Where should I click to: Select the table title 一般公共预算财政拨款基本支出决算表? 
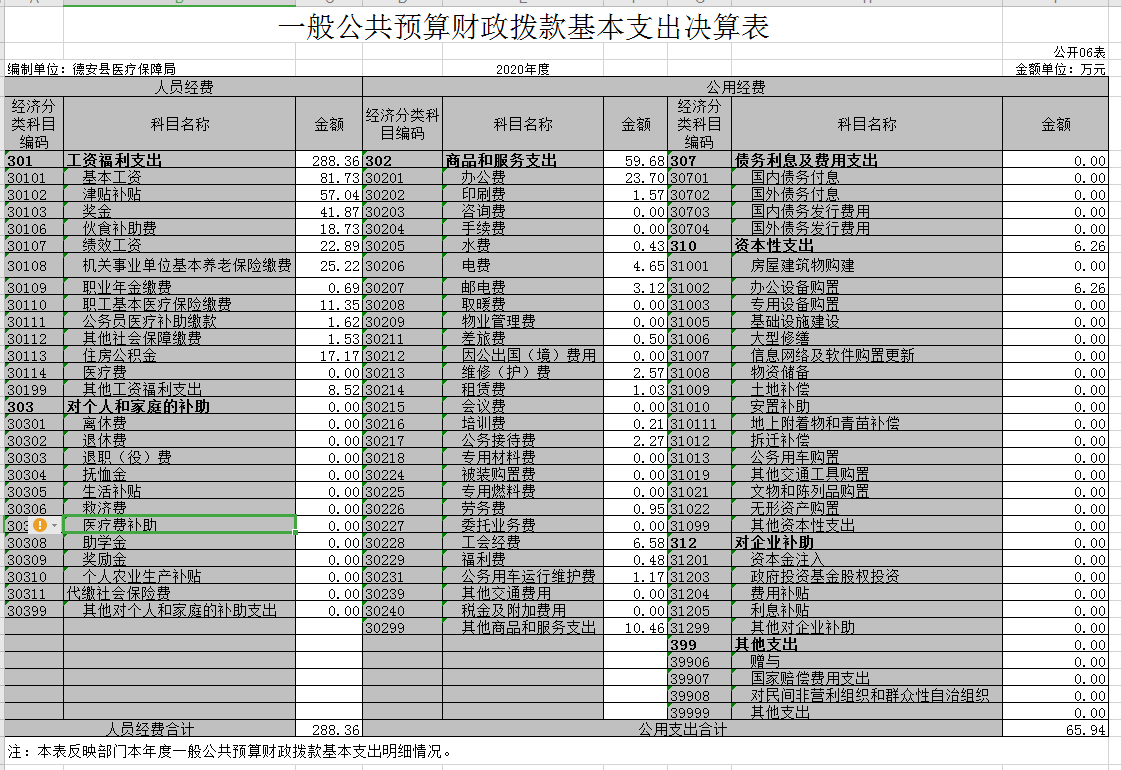[x=523, y=29]
